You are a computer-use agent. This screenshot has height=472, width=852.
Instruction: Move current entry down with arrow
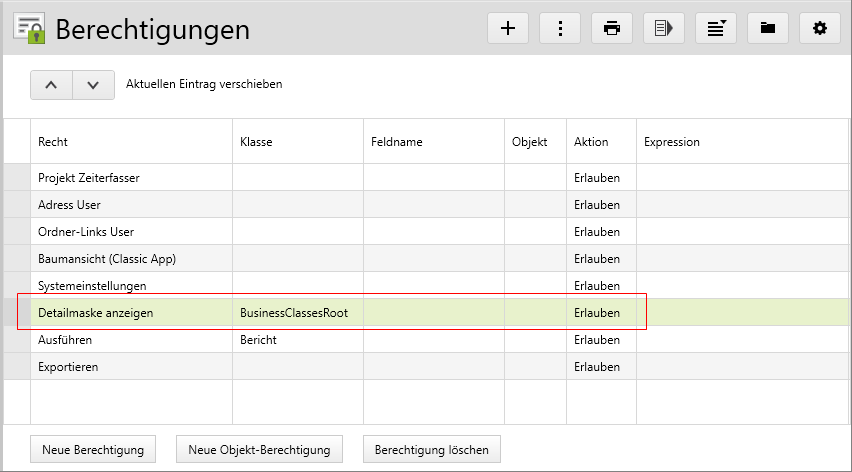click(93, 85)
